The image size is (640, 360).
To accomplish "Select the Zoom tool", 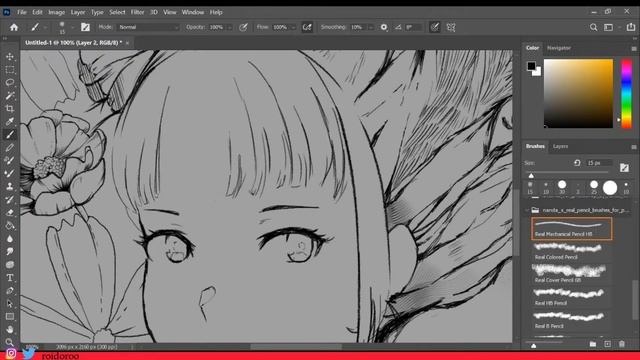I will point(10,342).
